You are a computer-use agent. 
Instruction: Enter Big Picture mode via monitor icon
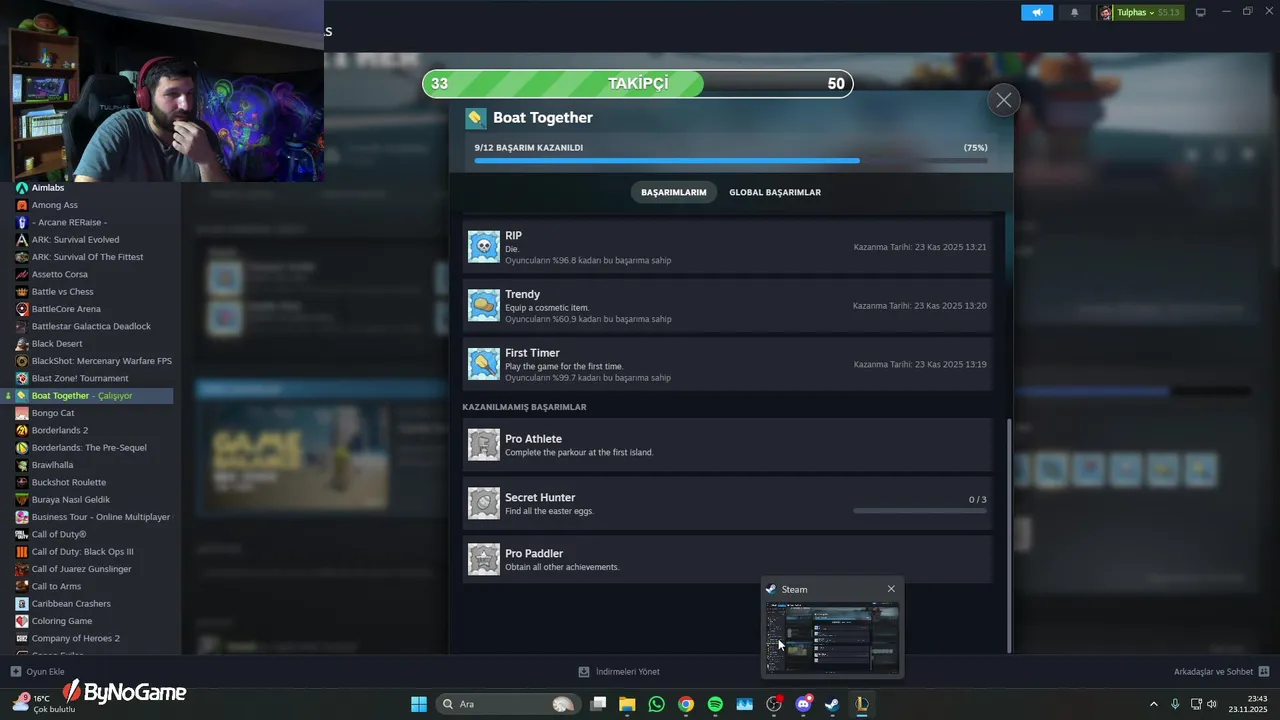[x=1201, y=12]
